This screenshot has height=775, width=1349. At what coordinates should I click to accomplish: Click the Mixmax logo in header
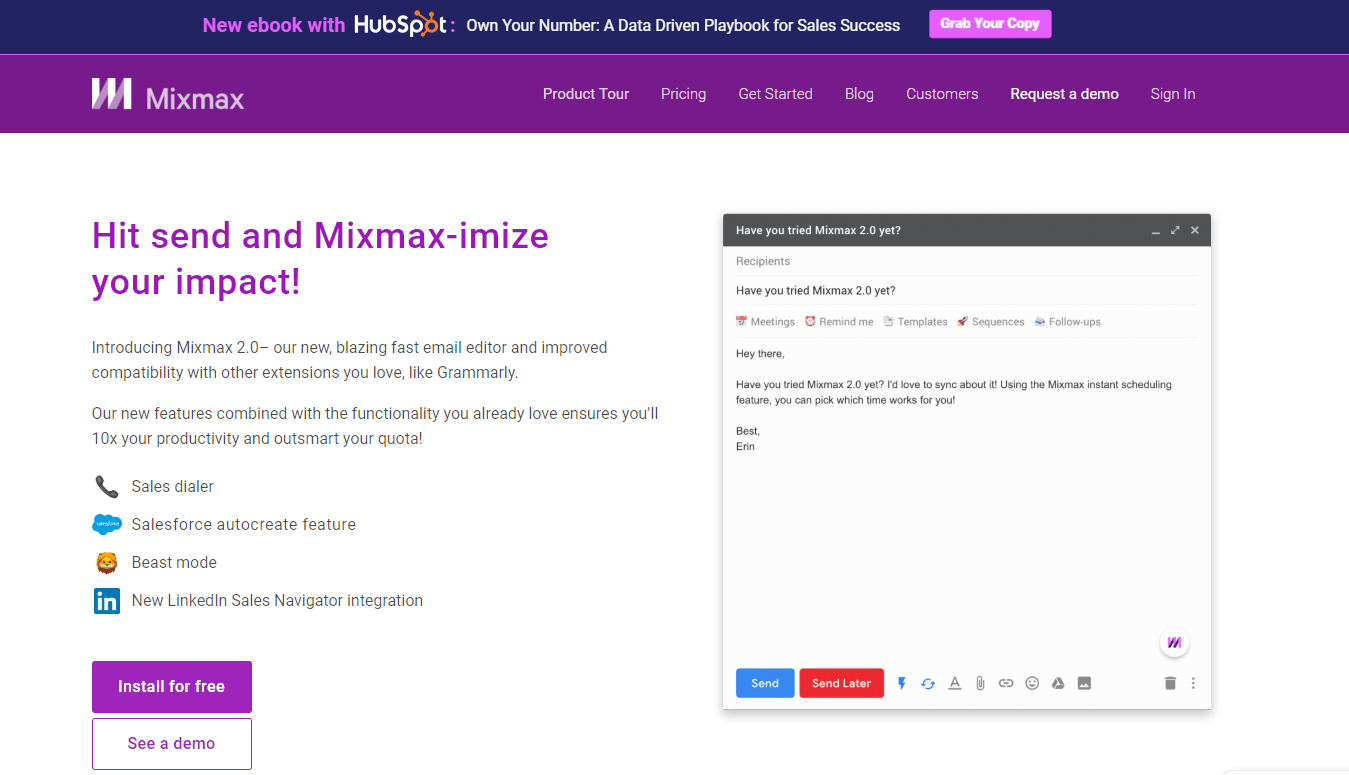coord(168,94)
